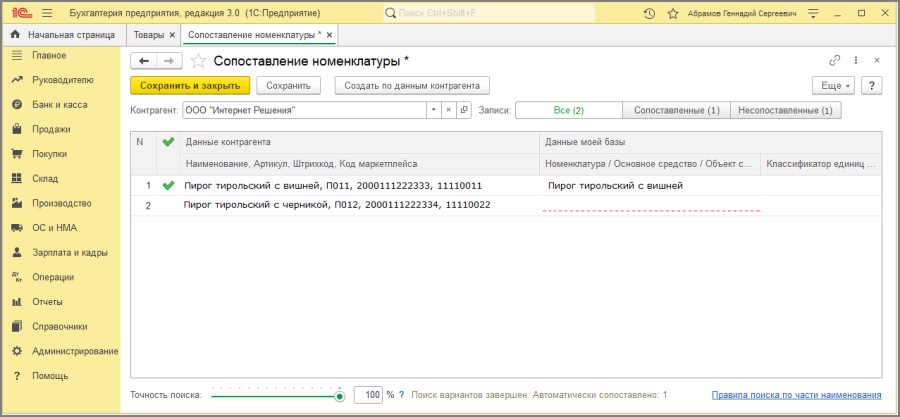This screenshot has height=417, width=900.
Task: Click green checkmark in row 1
Action: (x=168, y=185)
